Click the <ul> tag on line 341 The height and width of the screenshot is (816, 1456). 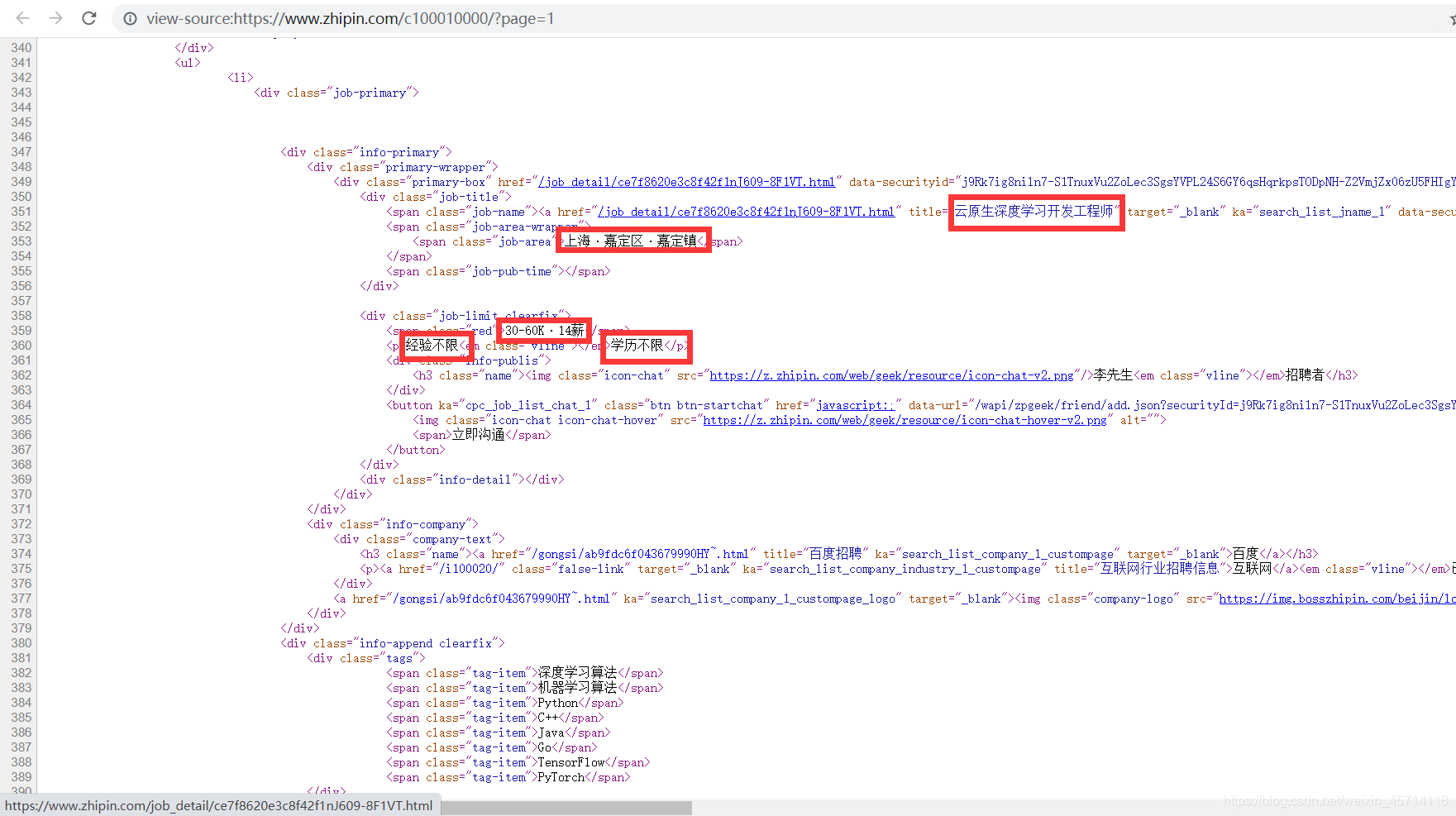point(188,63)
